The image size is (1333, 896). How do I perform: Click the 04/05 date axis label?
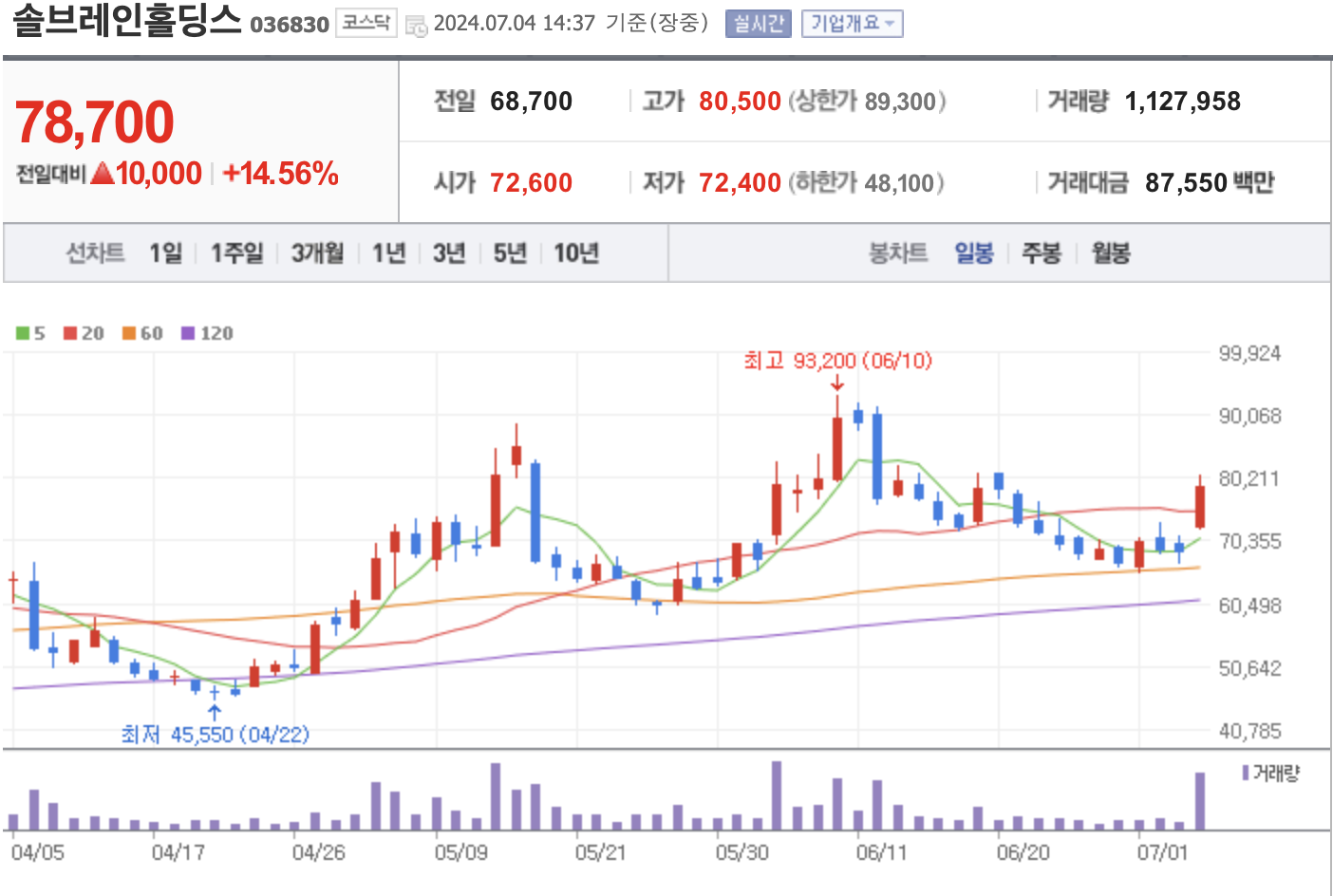39,852
